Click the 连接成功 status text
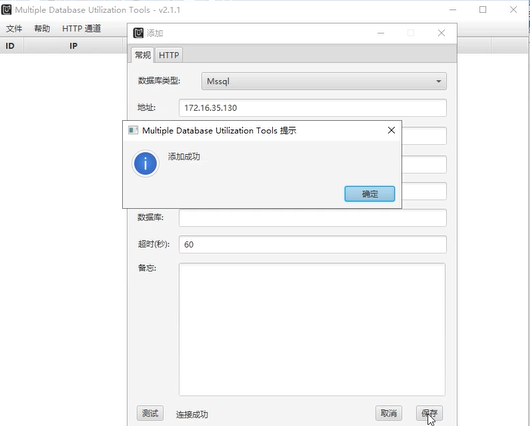 tap(192, 415)
